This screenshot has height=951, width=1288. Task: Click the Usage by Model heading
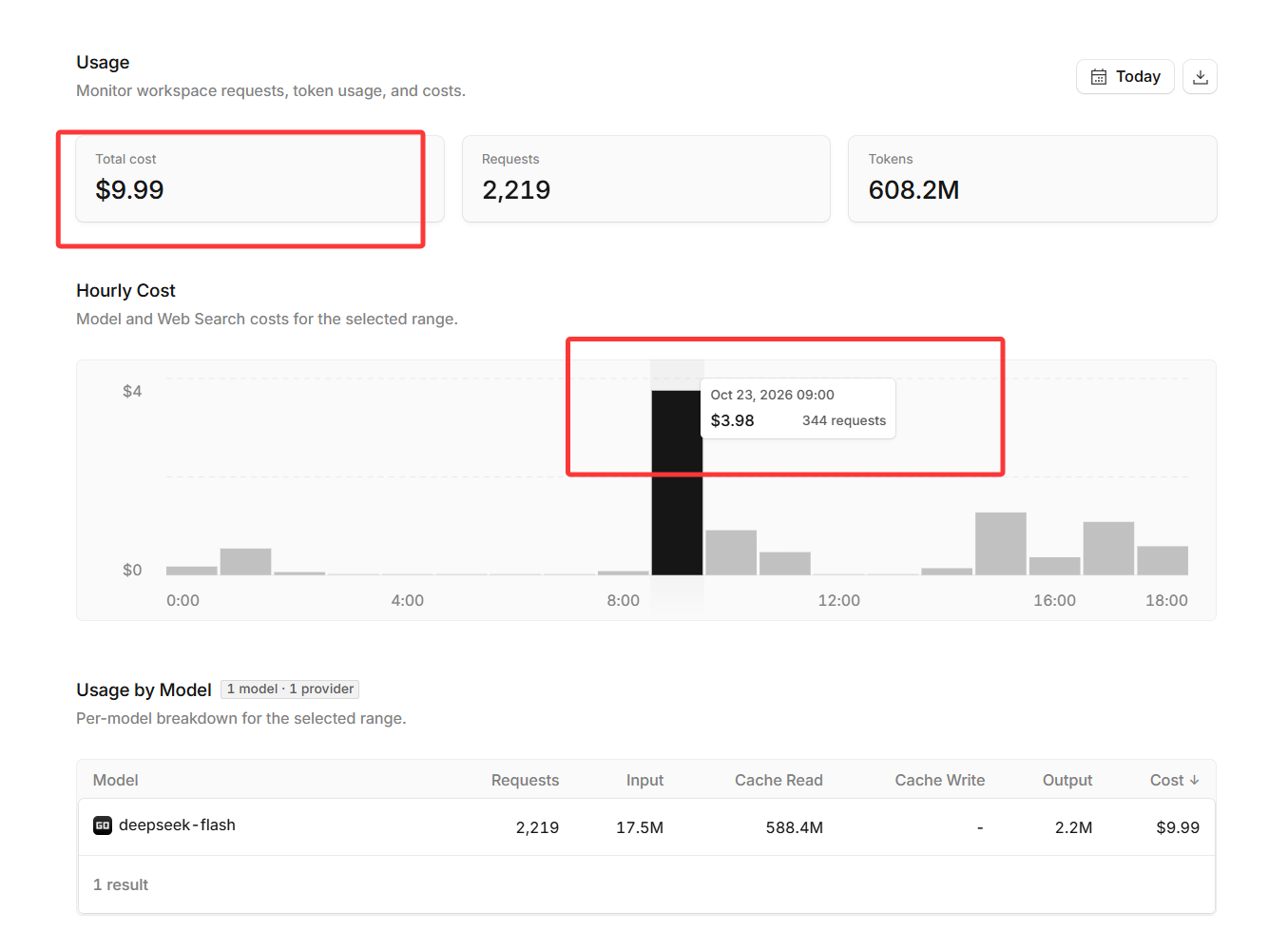(x=144, y=689)
